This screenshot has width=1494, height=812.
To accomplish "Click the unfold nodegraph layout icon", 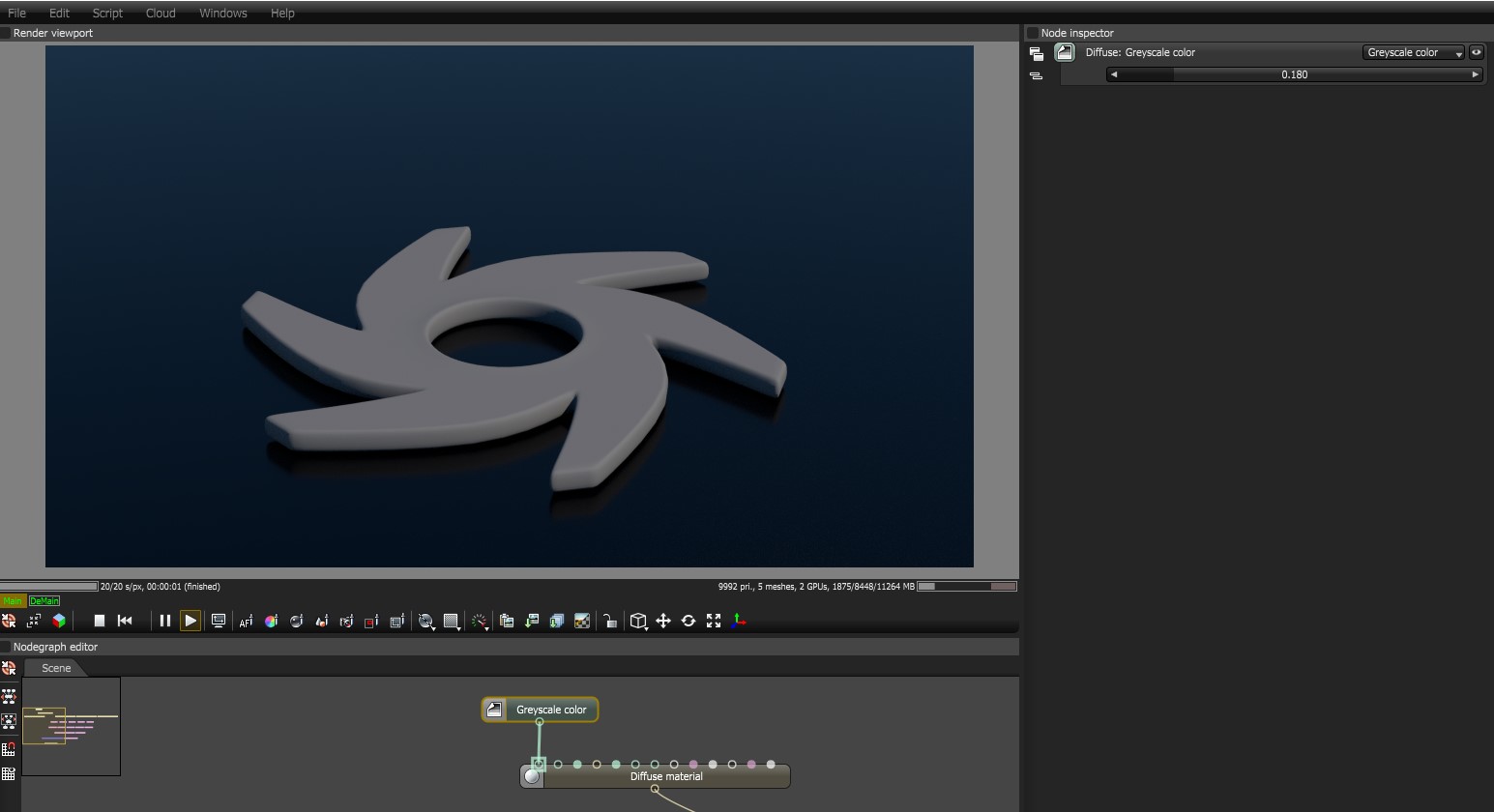I will 9,696.
